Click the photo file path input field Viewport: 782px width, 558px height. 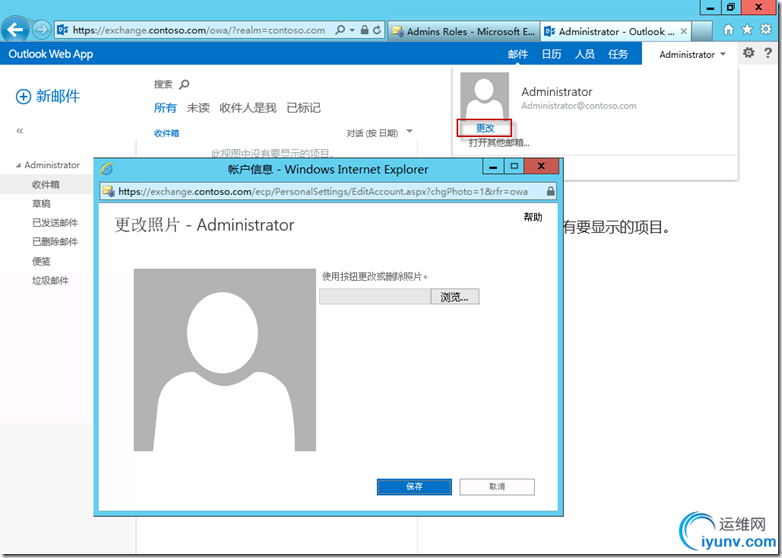click(375, 297)
